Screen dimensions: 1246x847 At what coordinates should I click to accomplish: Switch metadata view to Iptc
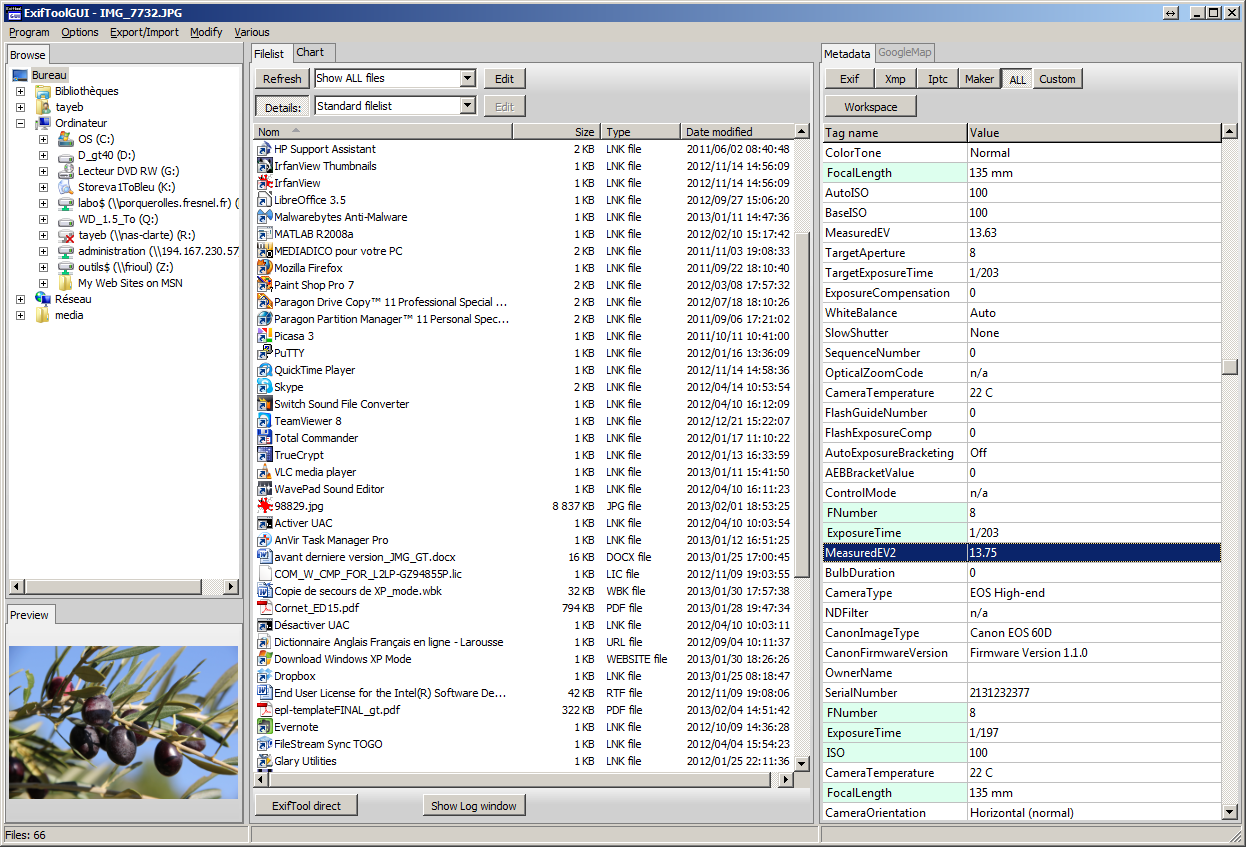pyautogui.click(x=938, y=79)
